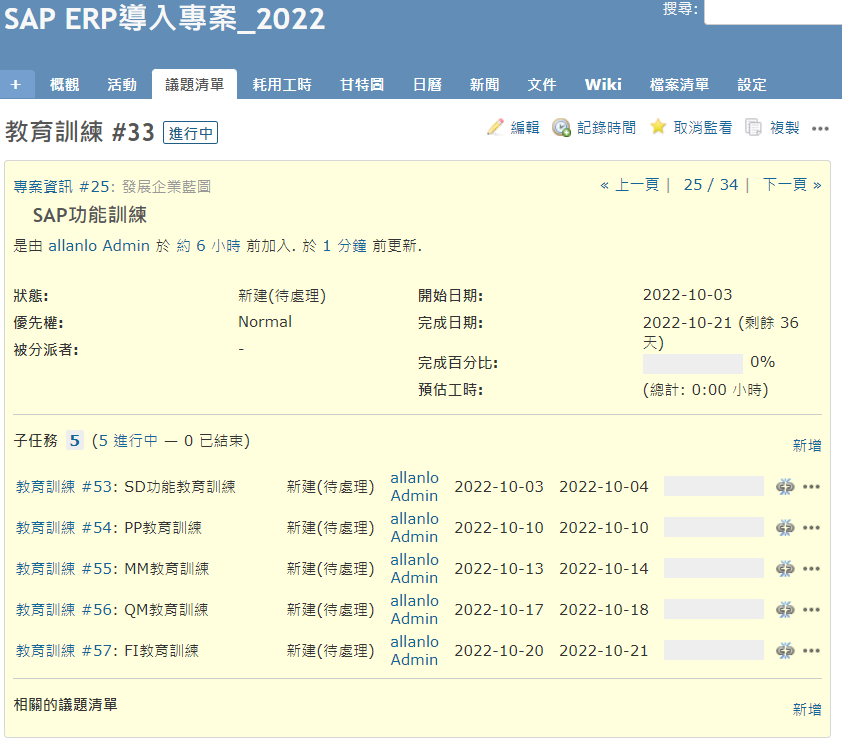This screenshot has width=842, height=751.
Task: Click project title SAP ERP導入專案_2022
Action: coord(164,19)
